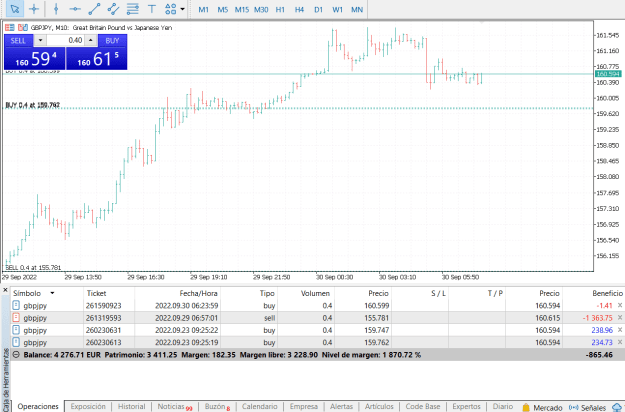Open the Code Base tab
The image size is (625, 412).
click(x=423, y=406)
